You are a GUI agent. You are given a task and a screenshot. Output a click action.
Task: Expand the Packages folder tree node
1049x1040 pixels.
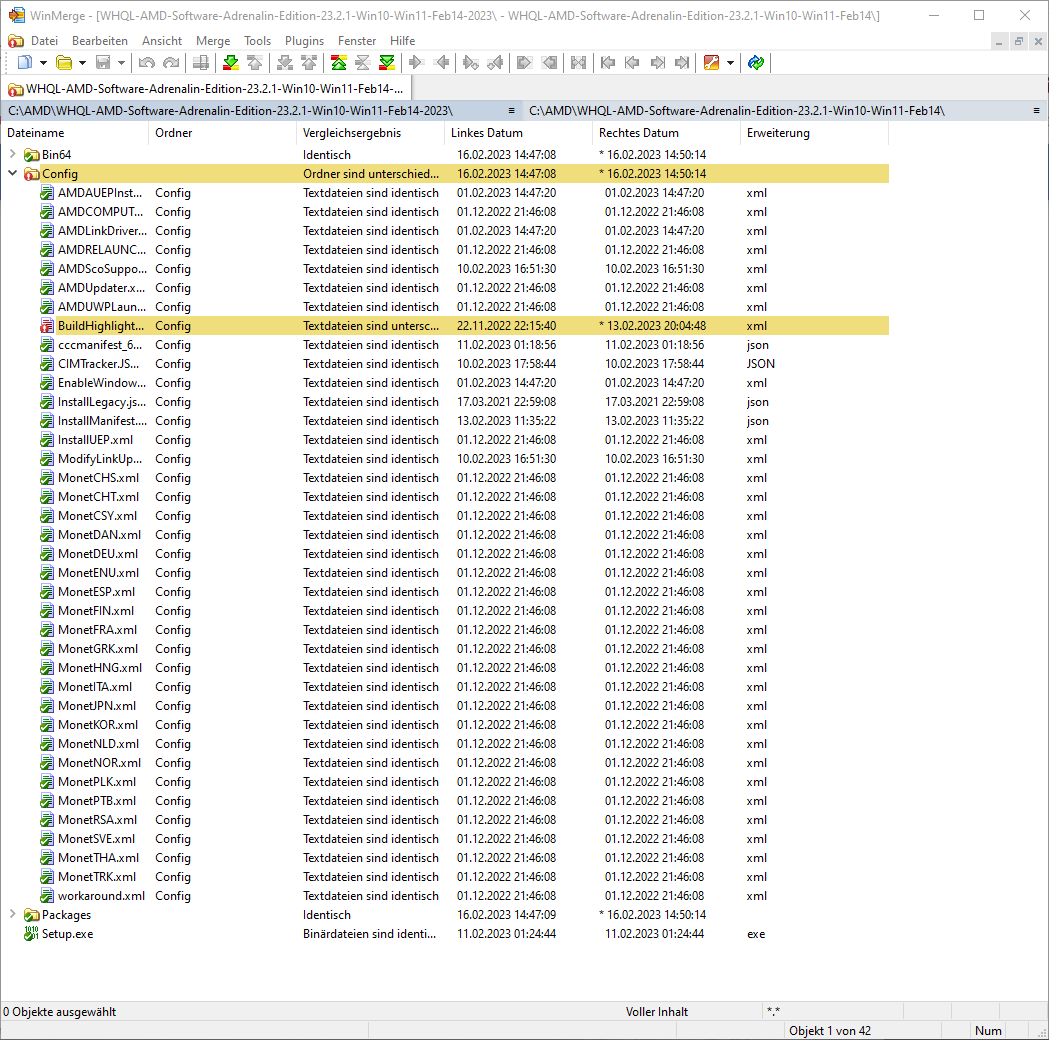coord(12,914)
